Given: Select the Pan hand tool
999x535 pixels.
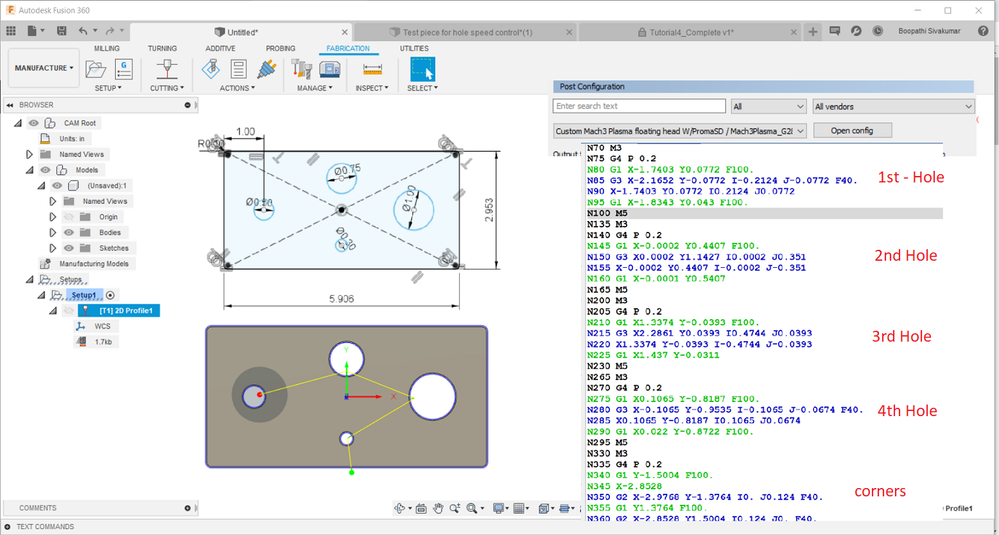Looking at the screenshot, I should click(438, 508).
